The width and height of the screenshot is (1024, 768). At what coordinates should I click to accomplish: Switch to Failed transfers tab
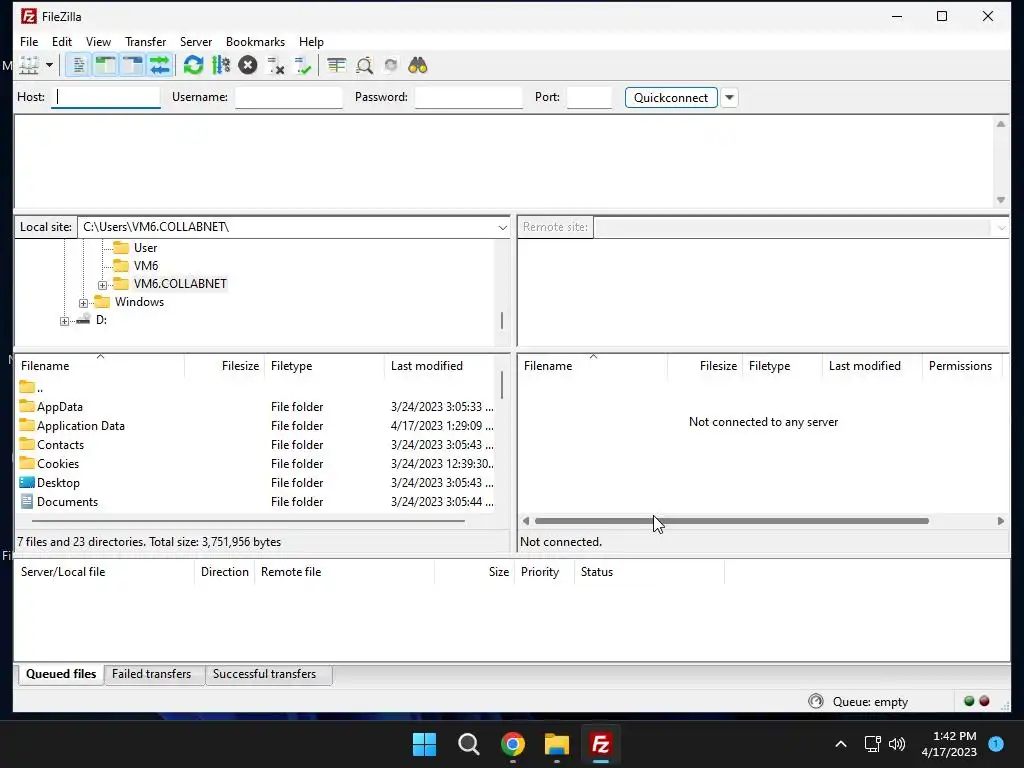pos(152,674)
